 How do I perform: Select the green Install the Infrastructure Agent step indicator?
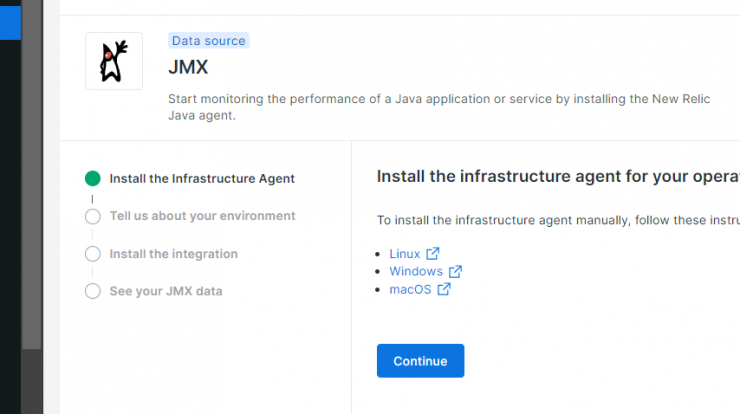click(x=92, y=178)
